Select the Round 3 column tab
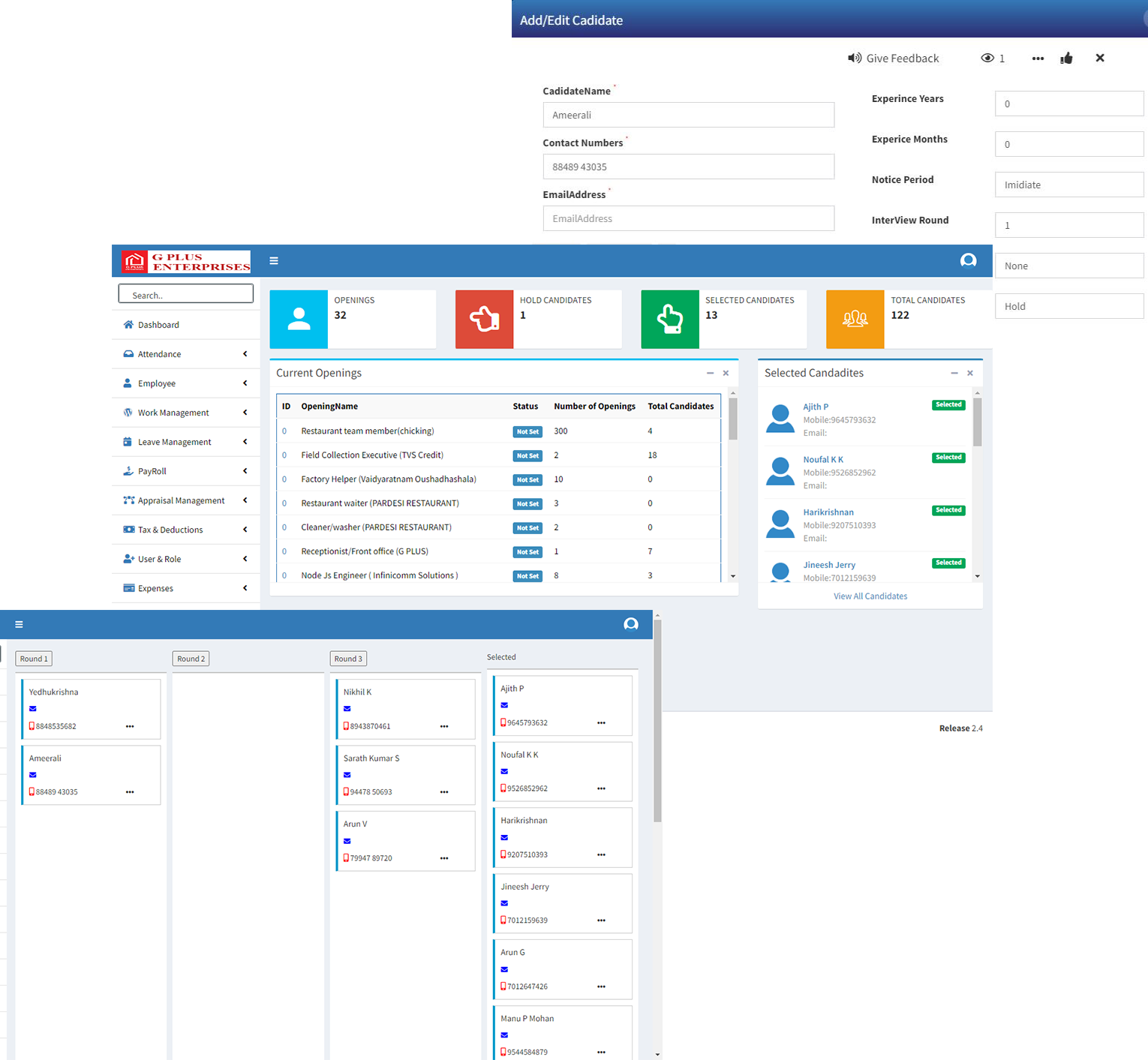The width and height of the screenshot is (1148, 1060). click(x=348, y=659)
